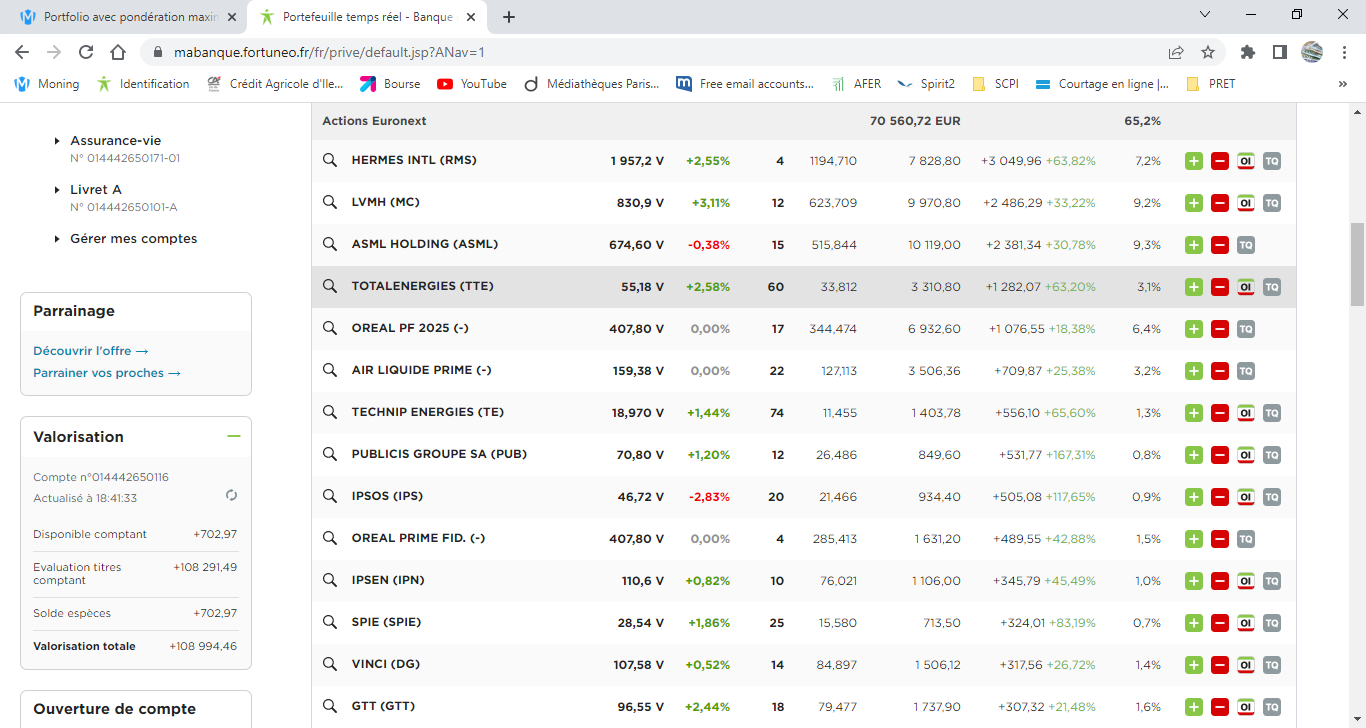Image resolution: width=1366 pixels, height=728 pixels.
Task: Open Crédit Agricole d'Ile bookmark
Action: click(x=275, y=84)
